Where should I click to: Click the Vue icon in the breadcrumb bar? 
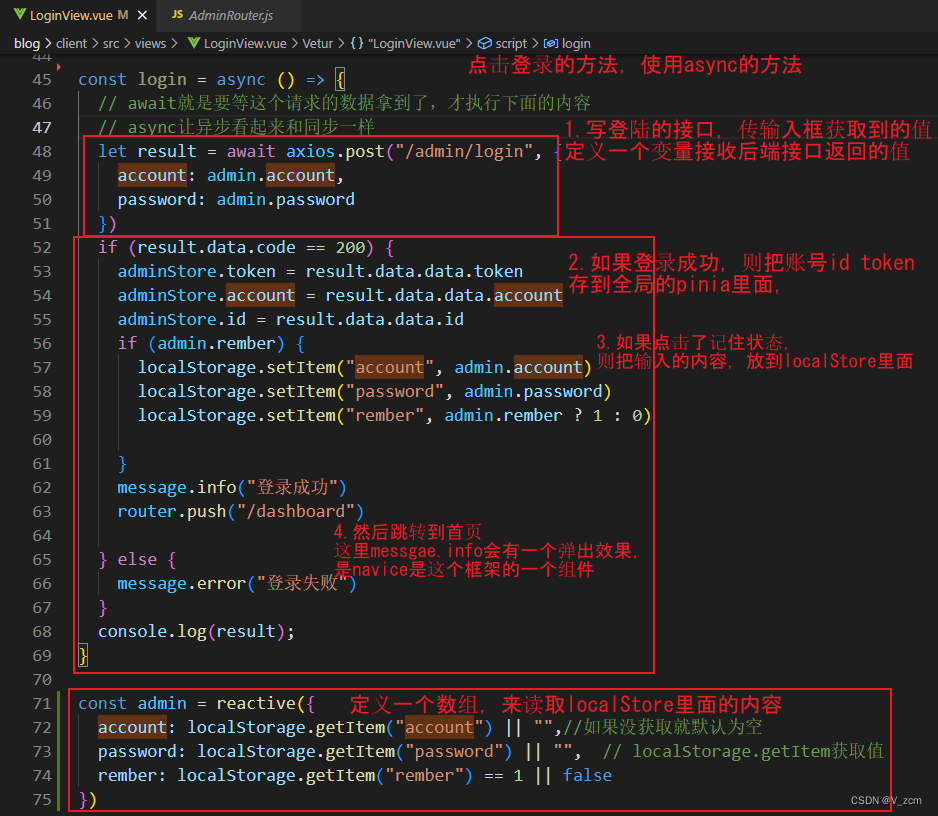click(193, 43)
